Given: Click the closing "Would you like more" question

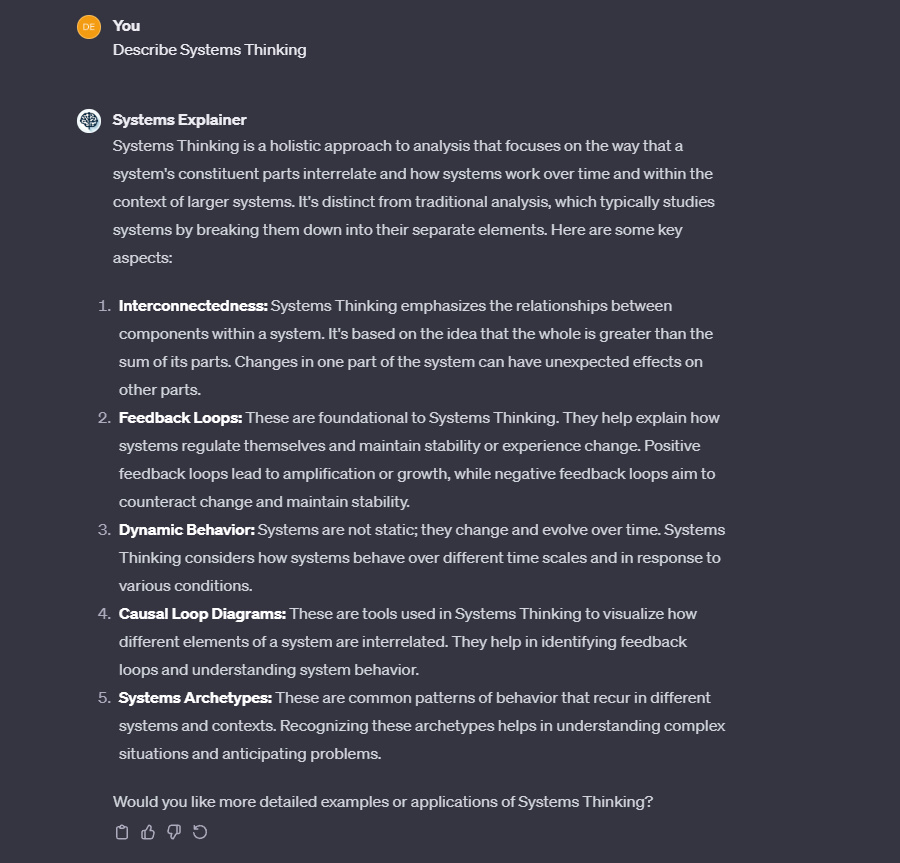Looking at the screenshot, I should point(382,802).
